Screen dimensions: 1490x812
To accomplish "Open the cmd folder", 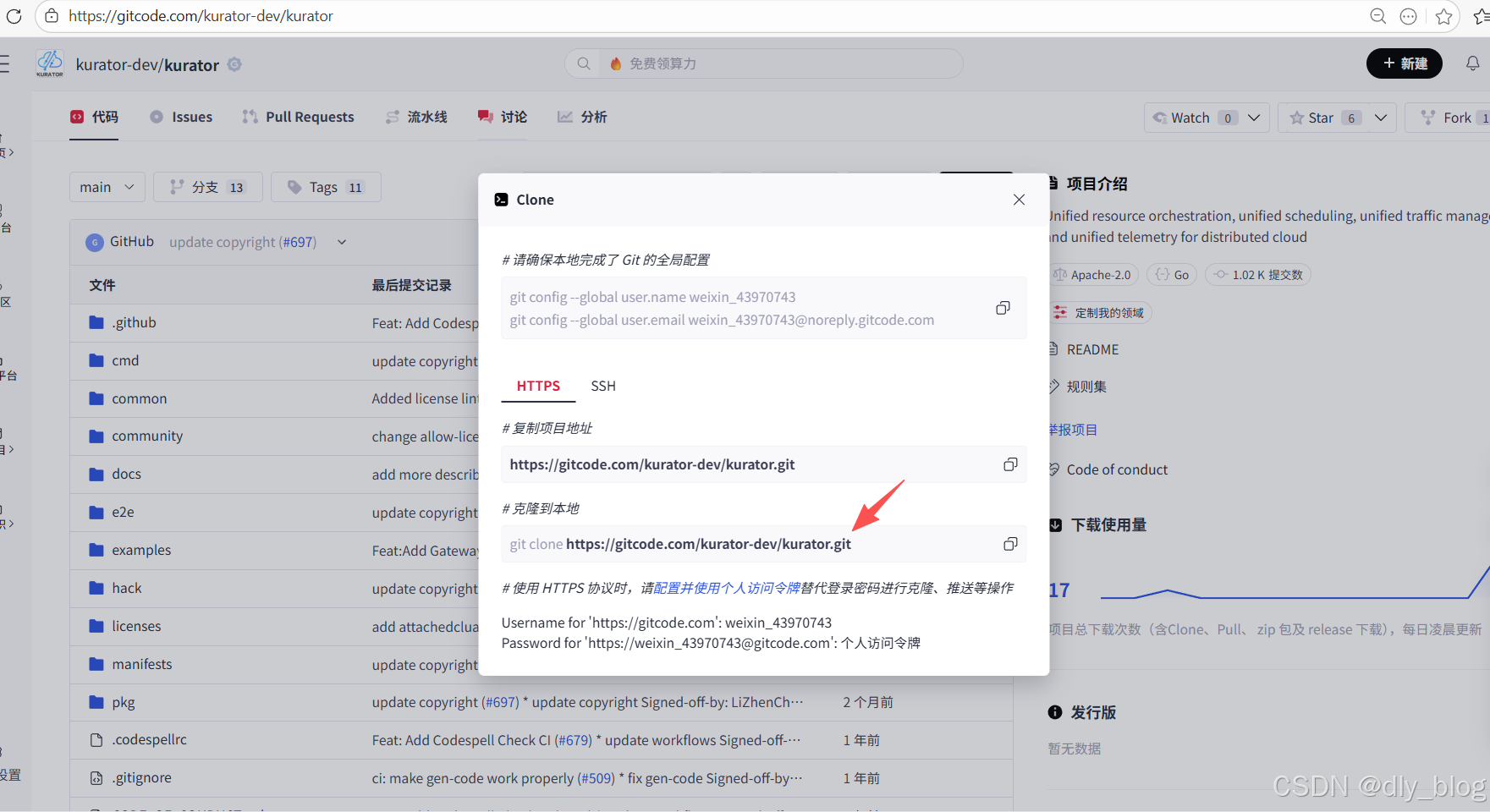I will [125, 360].
